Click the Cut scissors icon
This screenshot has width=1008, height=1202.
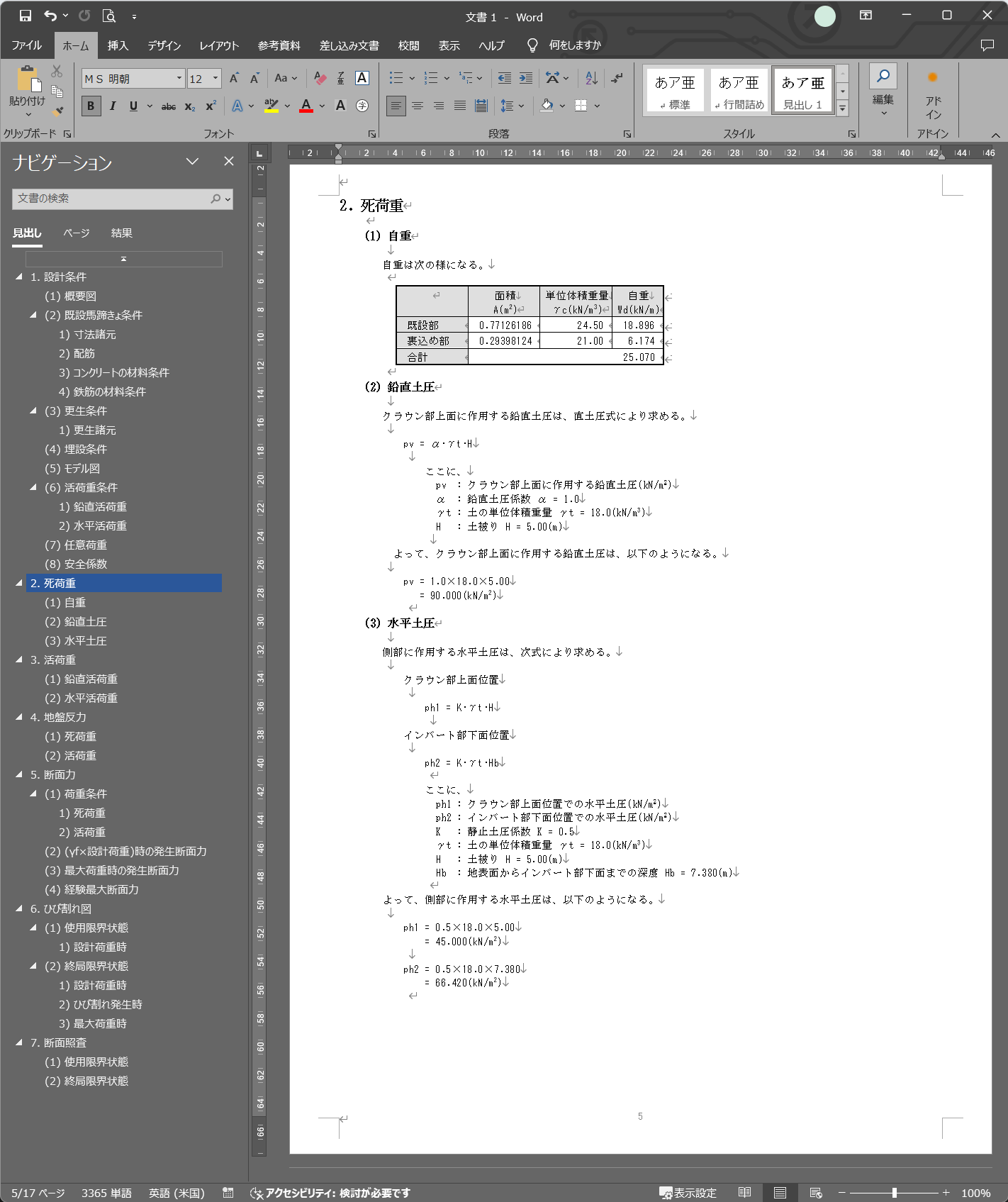(x=57, y=71)
